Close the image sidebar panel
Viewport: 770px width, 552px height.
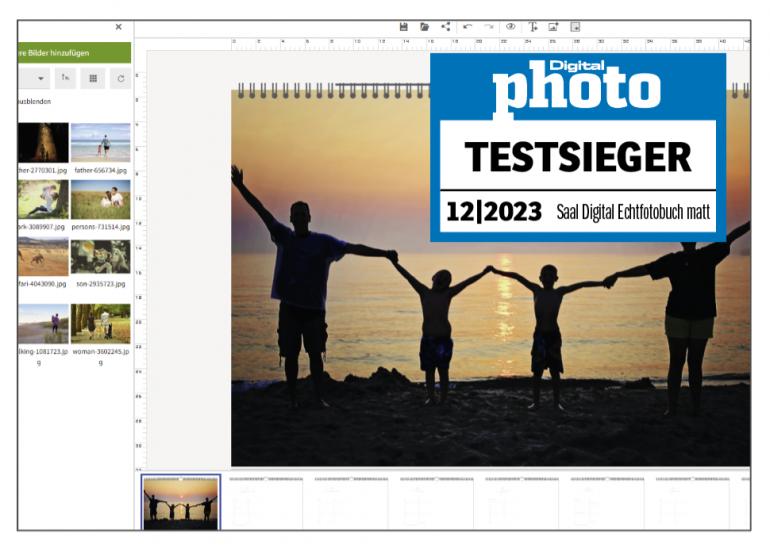click(x=118, y=27)
